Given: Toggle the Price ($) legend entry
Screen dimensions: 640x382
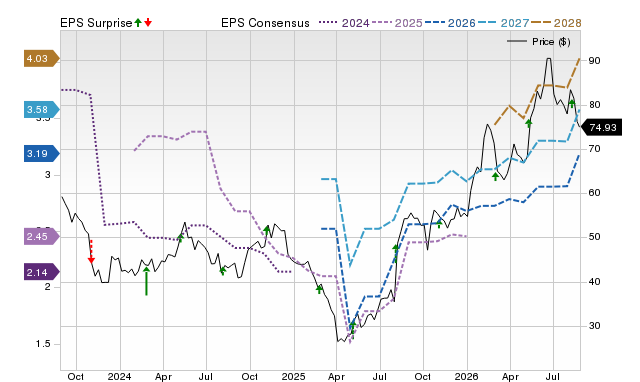Looking at the screenshot, I should click(539, 42).
